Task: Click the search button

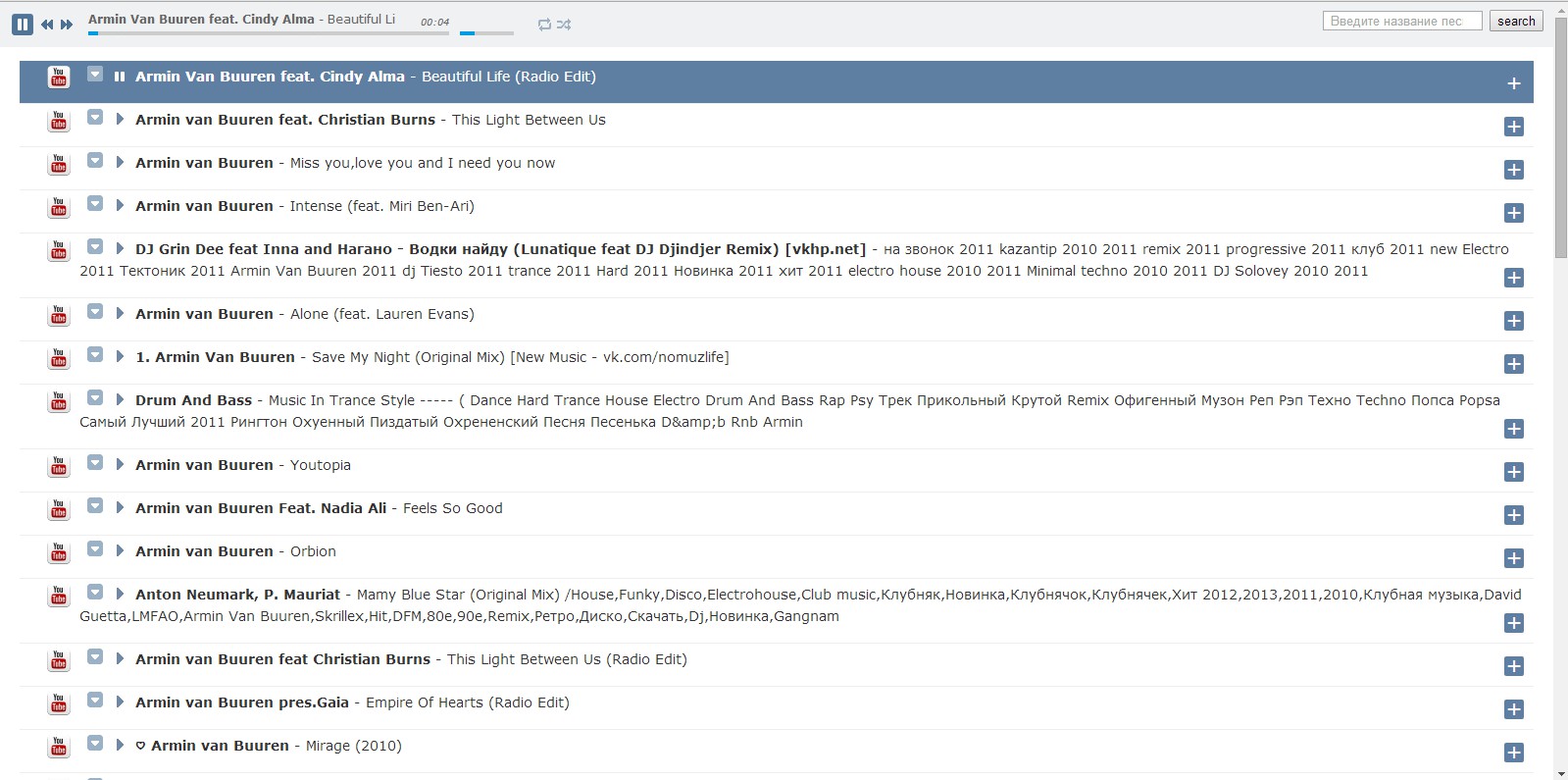Action: [1516, 21]
